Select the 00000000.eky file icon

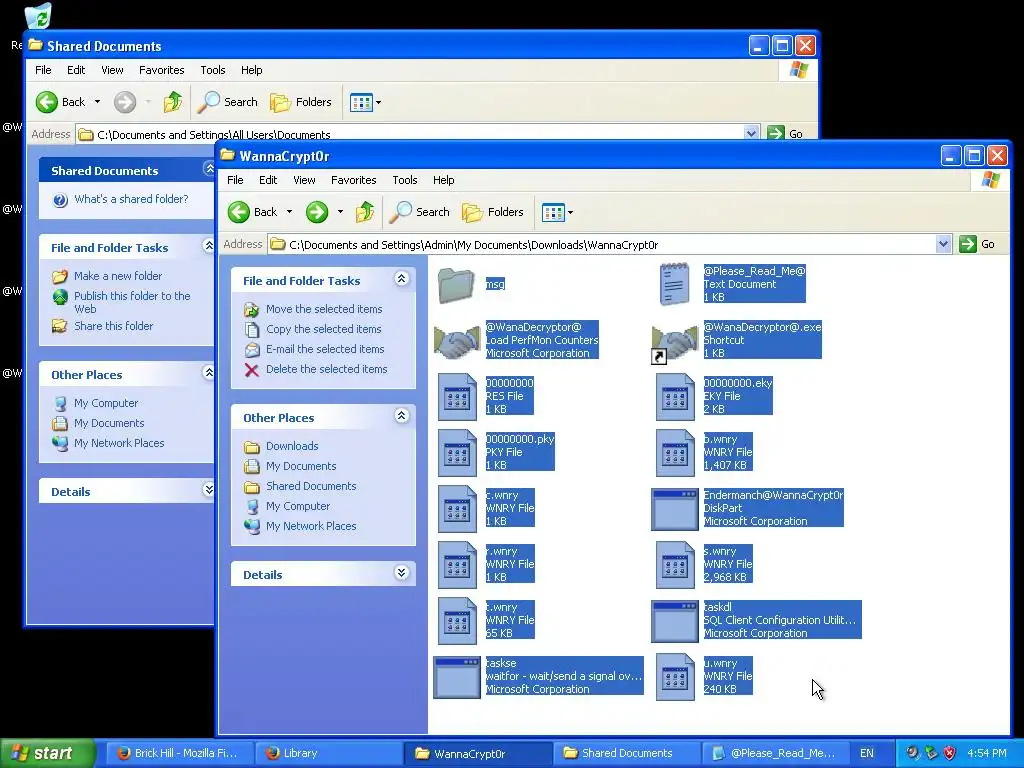pos(675,396)
